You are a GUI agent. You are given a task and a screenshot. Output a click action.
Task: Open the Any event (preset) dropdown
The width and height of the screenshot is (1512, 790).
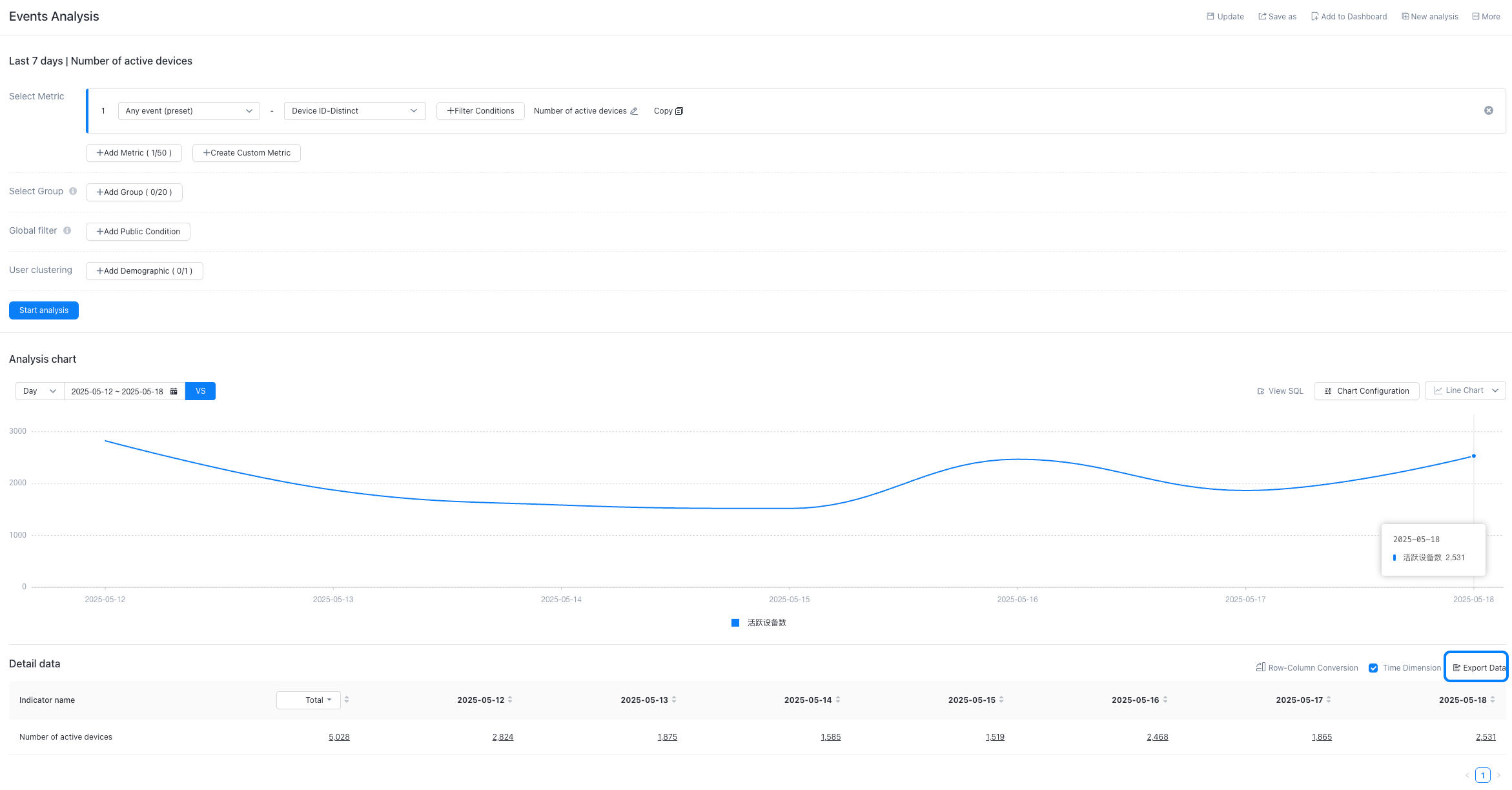(x=189, y=111)
